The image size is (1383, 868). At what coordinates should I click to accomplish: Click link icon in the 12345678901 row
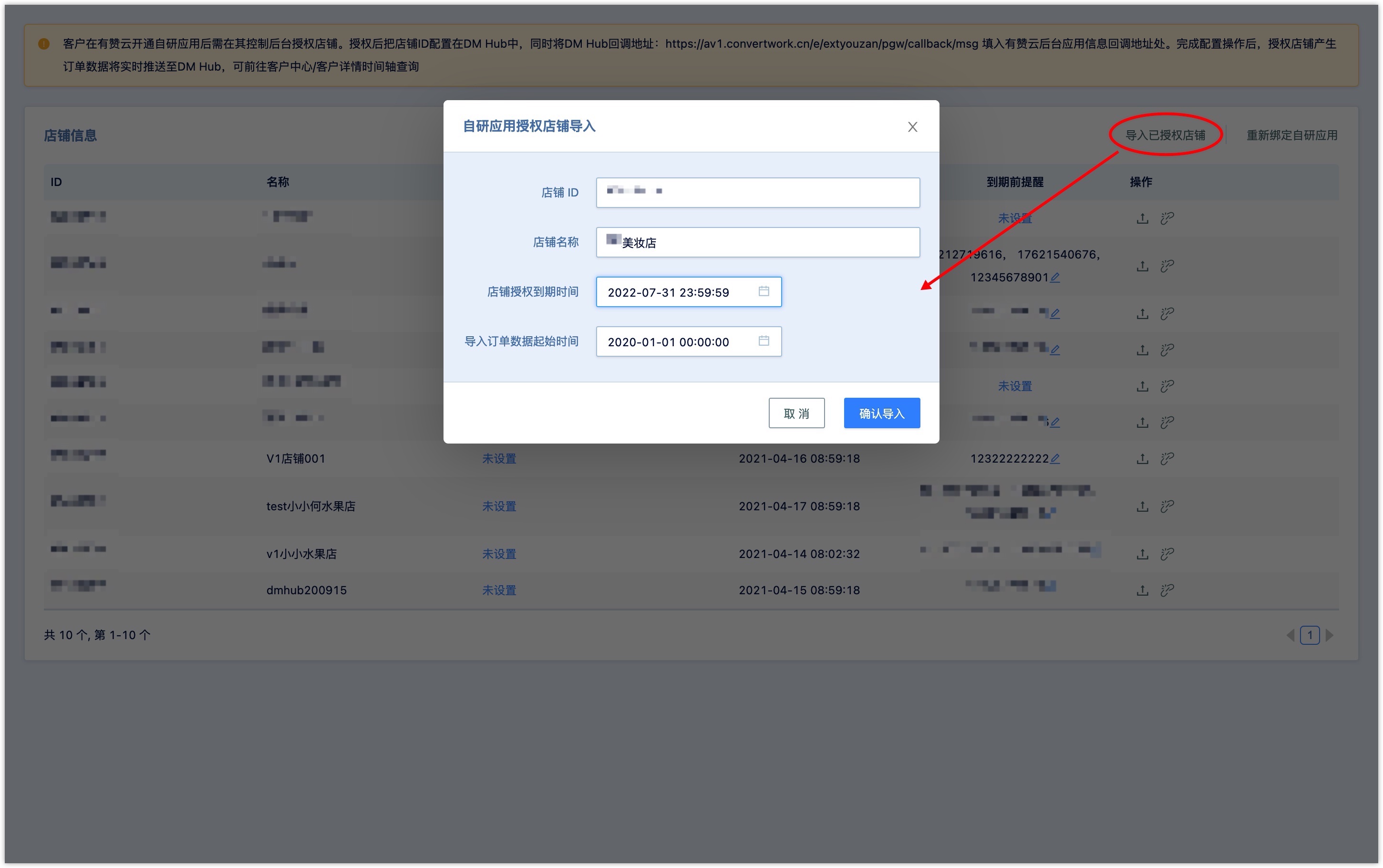(x=1166, y=267)
